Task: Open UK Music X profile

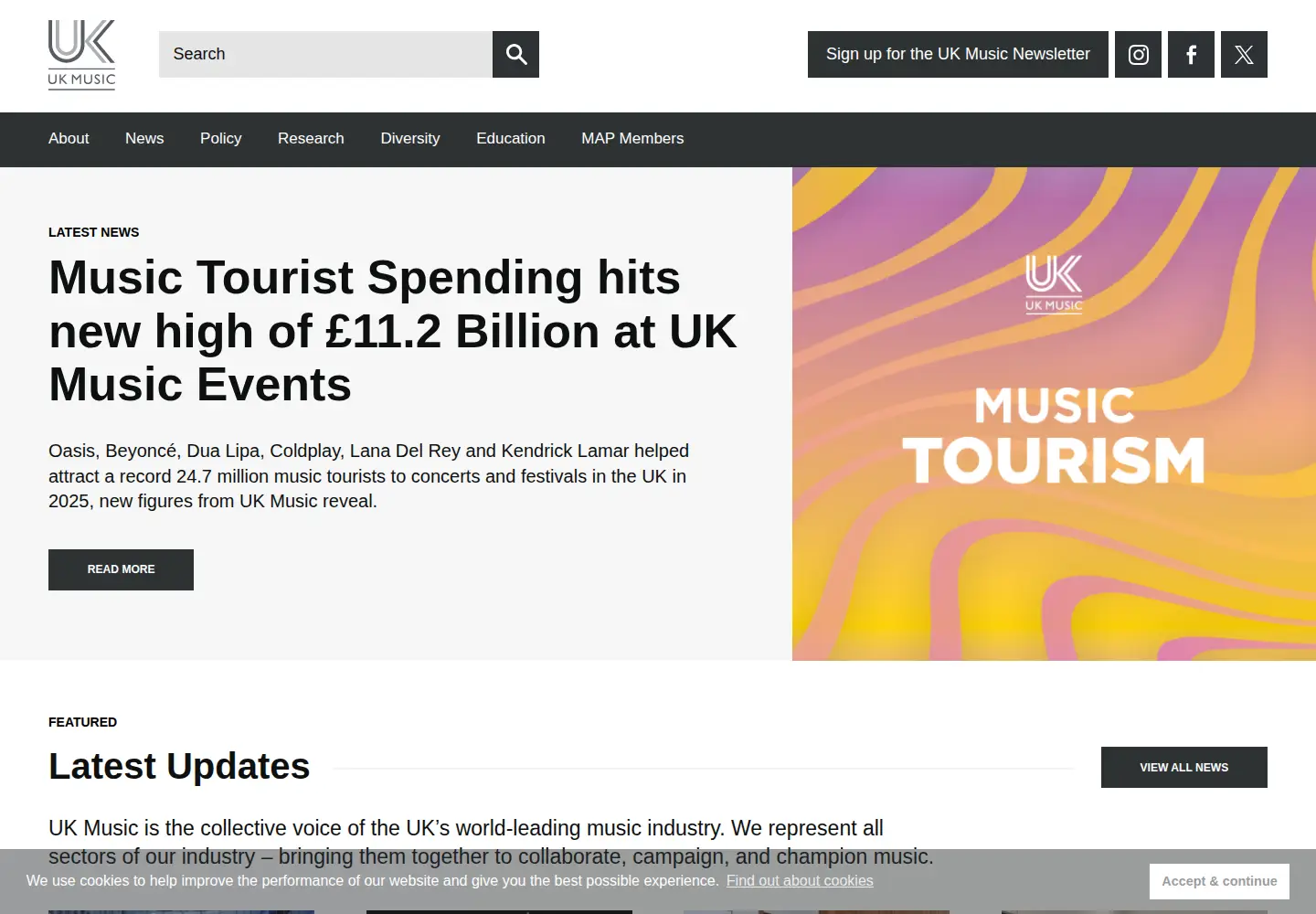Action: tap(1244, 55)
